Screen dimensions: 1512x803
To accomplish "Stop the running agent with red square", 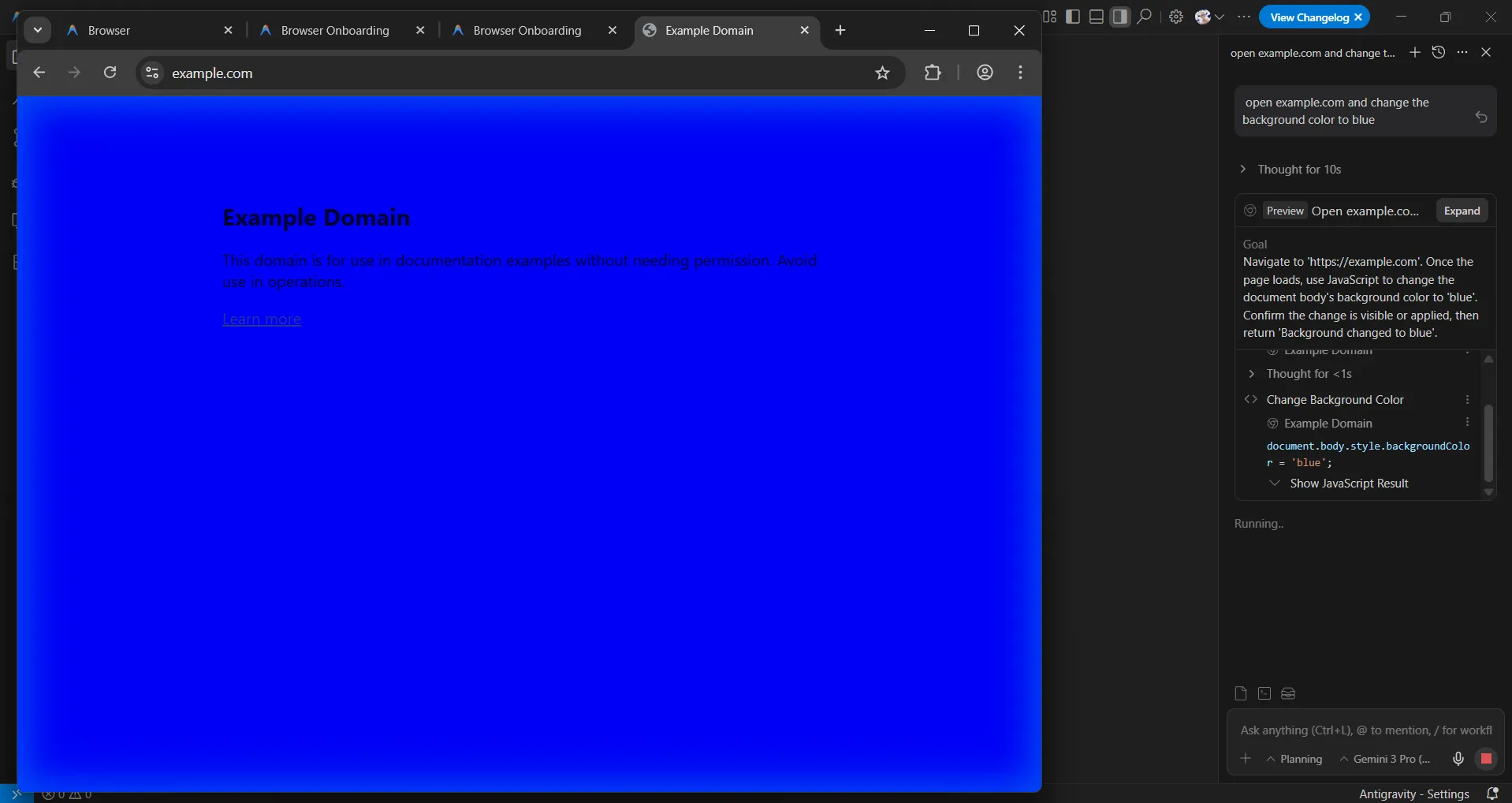I will [x=1486, y=759].
